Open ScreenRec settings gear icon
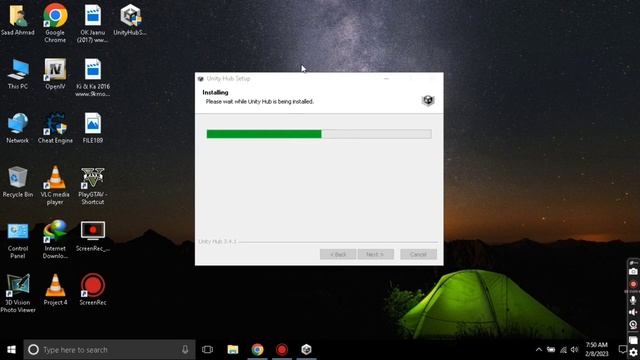 [633, 353]
